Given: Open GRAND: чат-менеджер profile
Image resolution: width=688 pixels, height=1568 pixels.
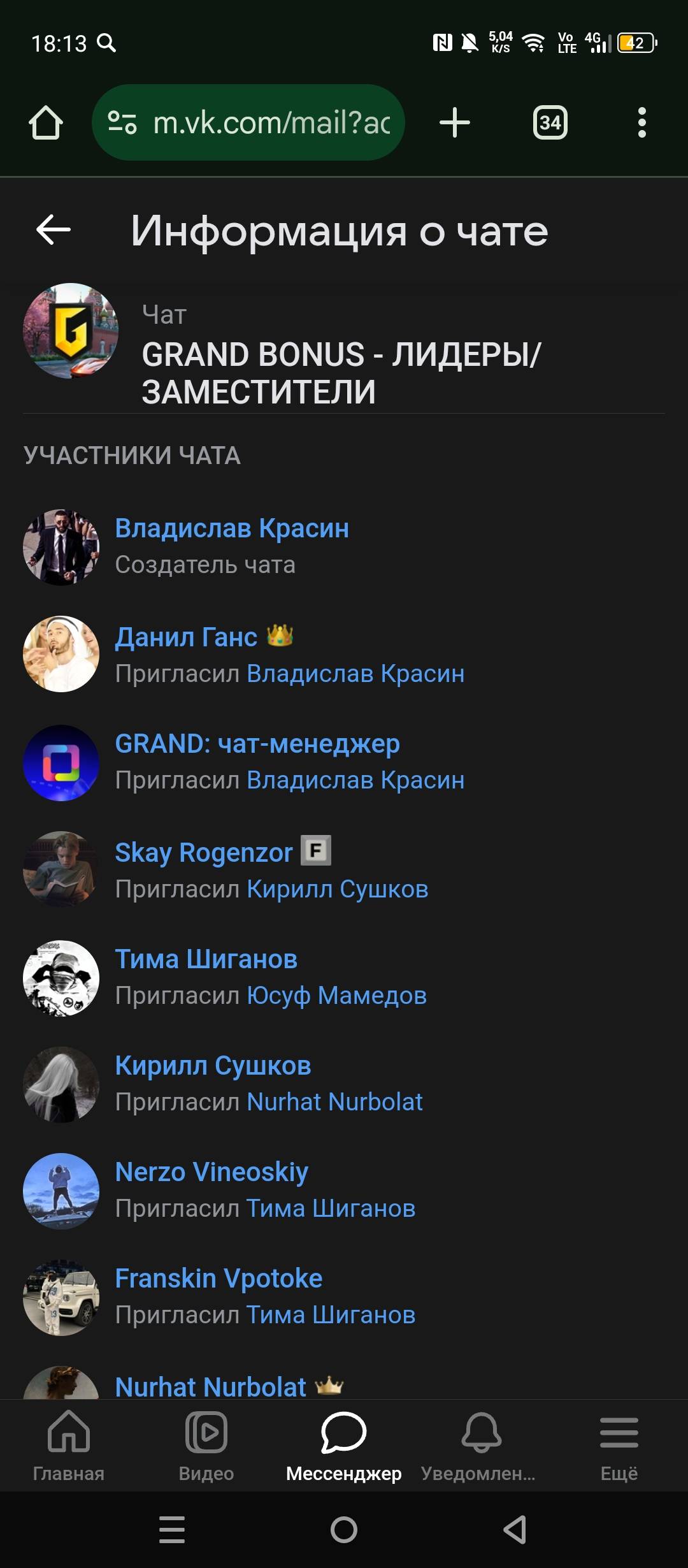Looking at the screenshot, I should point(257,744).
